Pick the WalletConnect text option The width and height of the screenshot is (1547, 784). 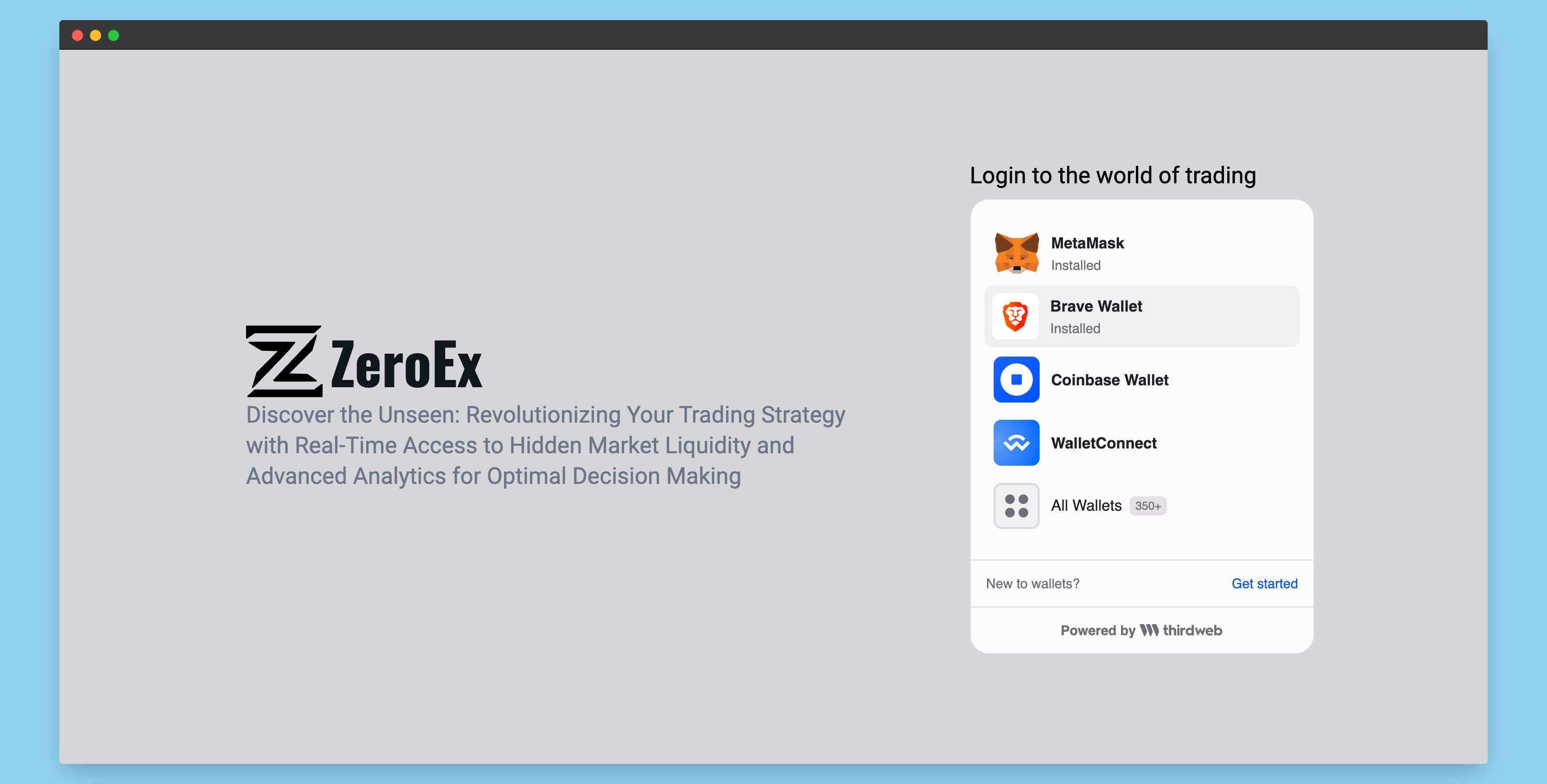(x=1103, y=443)
